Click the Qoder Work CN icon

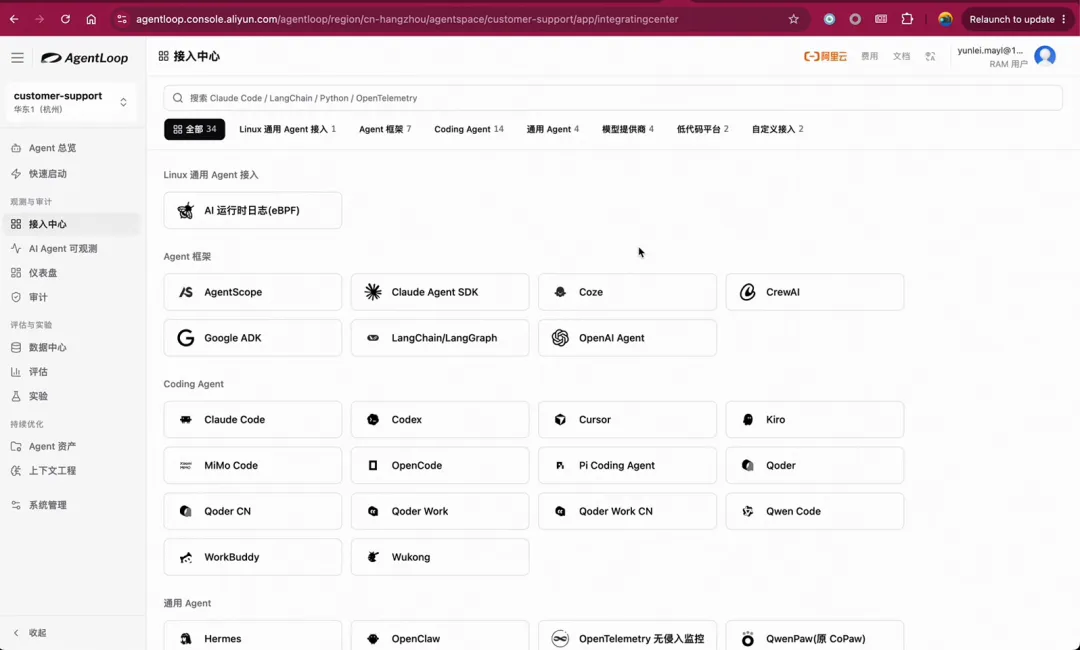(560, 512)
